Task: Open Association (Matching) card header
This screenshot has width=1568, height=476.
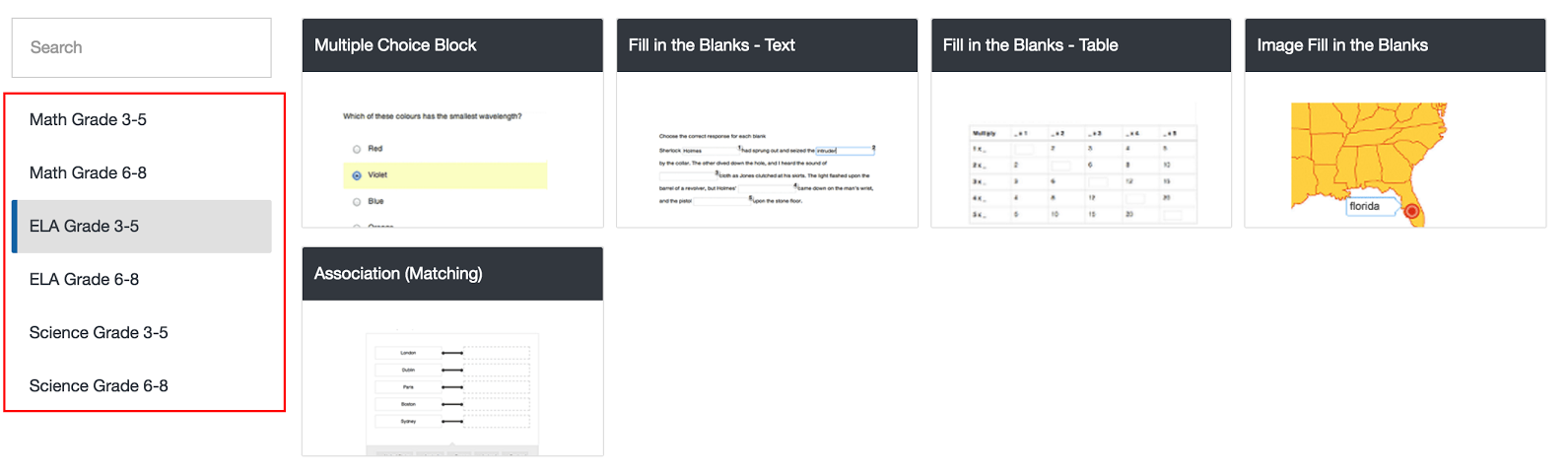Action: click(x=452, y=274)
